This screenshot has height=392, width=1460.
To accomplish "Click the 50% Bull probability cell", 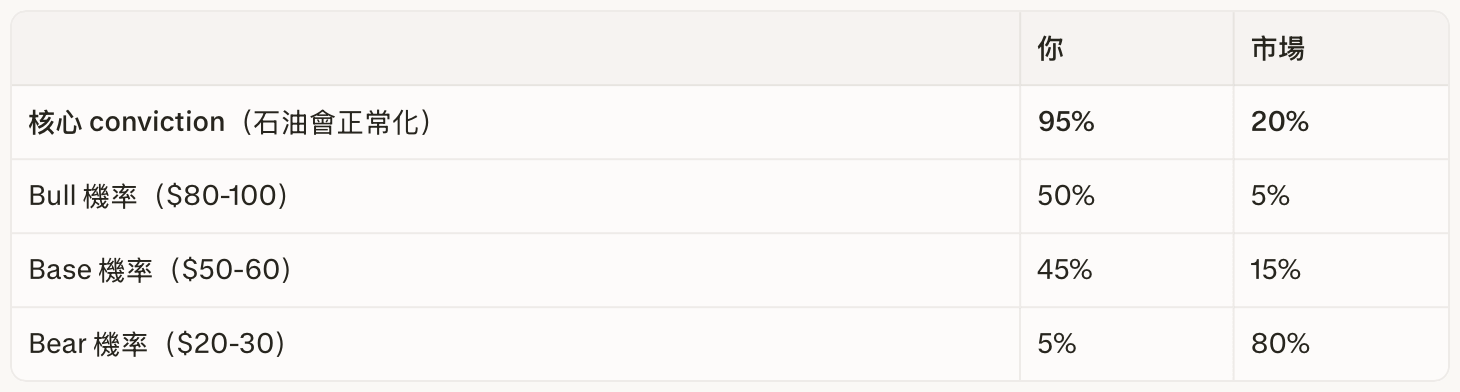I will tap(1066, 197).
